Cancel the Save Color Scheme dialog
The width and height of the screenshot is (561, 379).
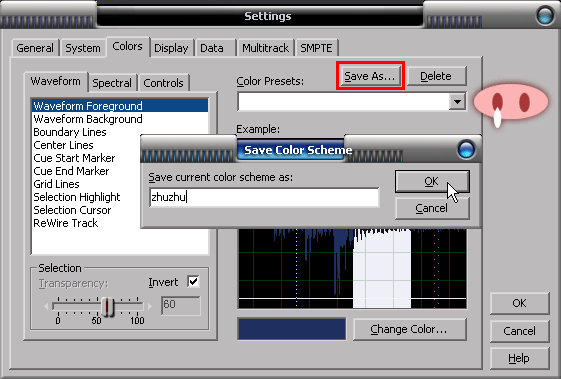coord(432,208)
